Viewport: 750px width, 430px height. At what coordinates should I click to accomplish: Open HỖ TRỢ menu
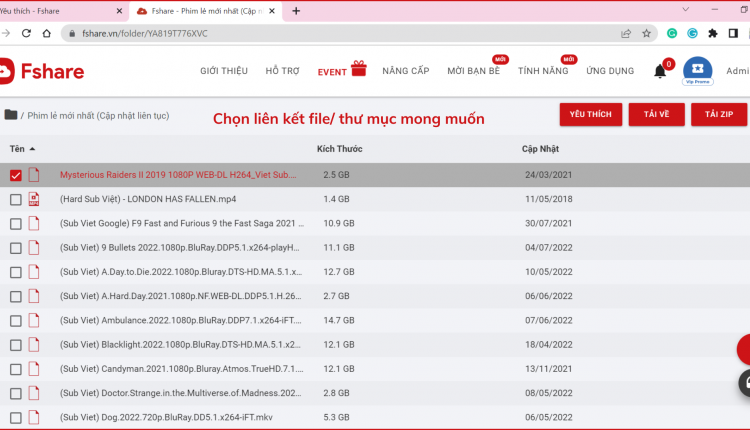282,71
